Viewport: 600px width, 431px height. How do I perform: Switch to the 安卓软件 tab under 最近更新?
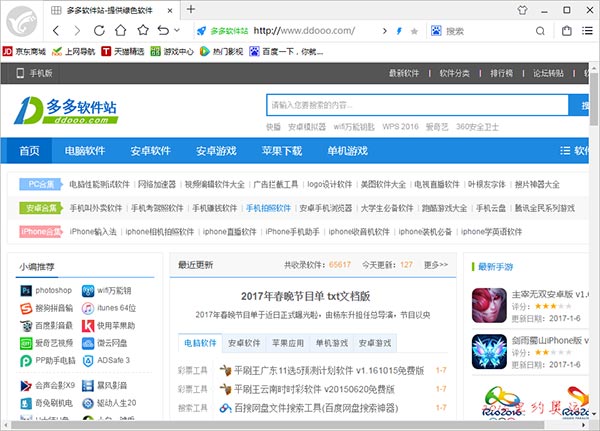tap(244, 343)
